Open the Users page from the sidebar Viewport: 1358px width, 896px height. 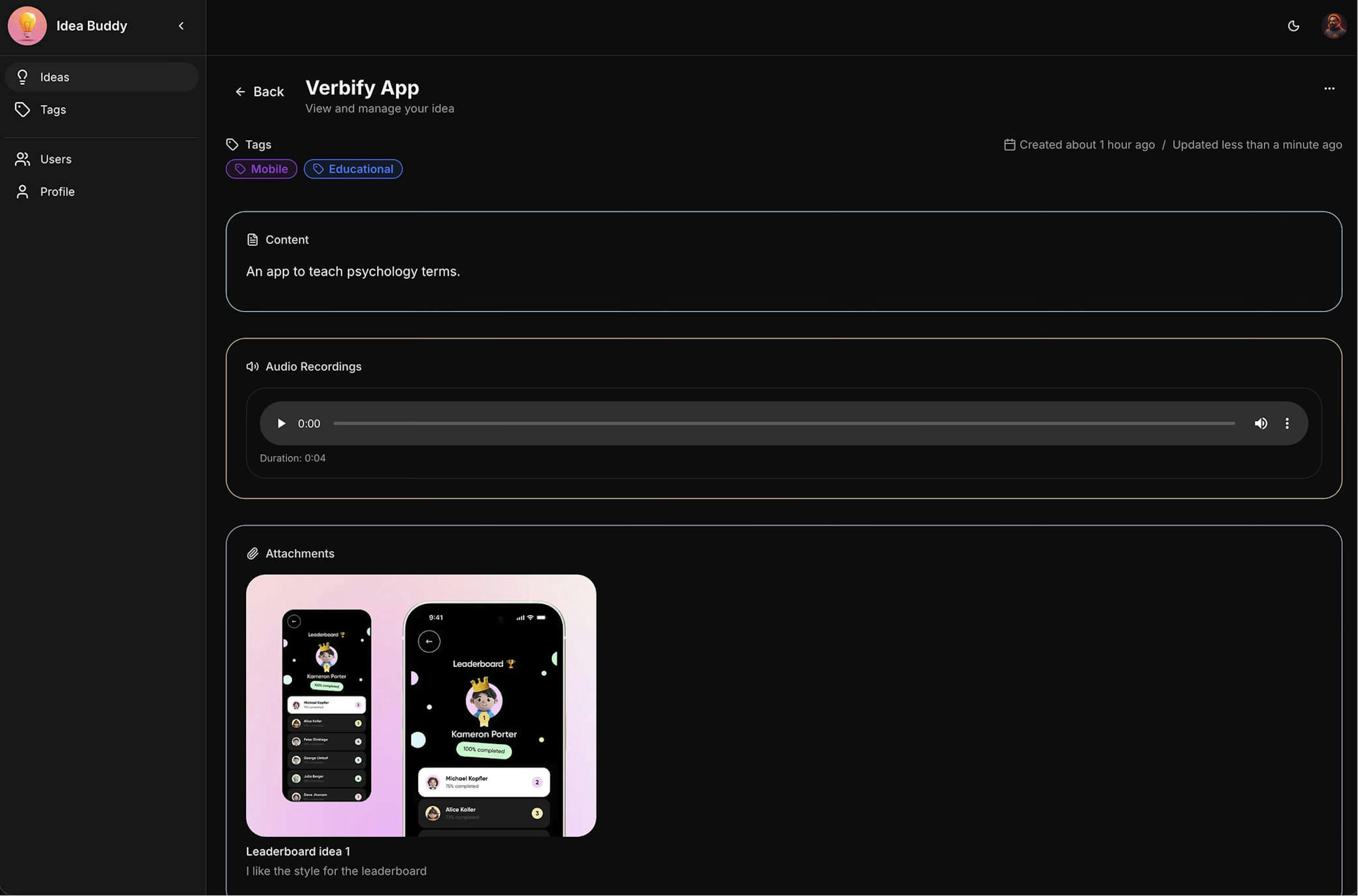click(x=56, y=159)
